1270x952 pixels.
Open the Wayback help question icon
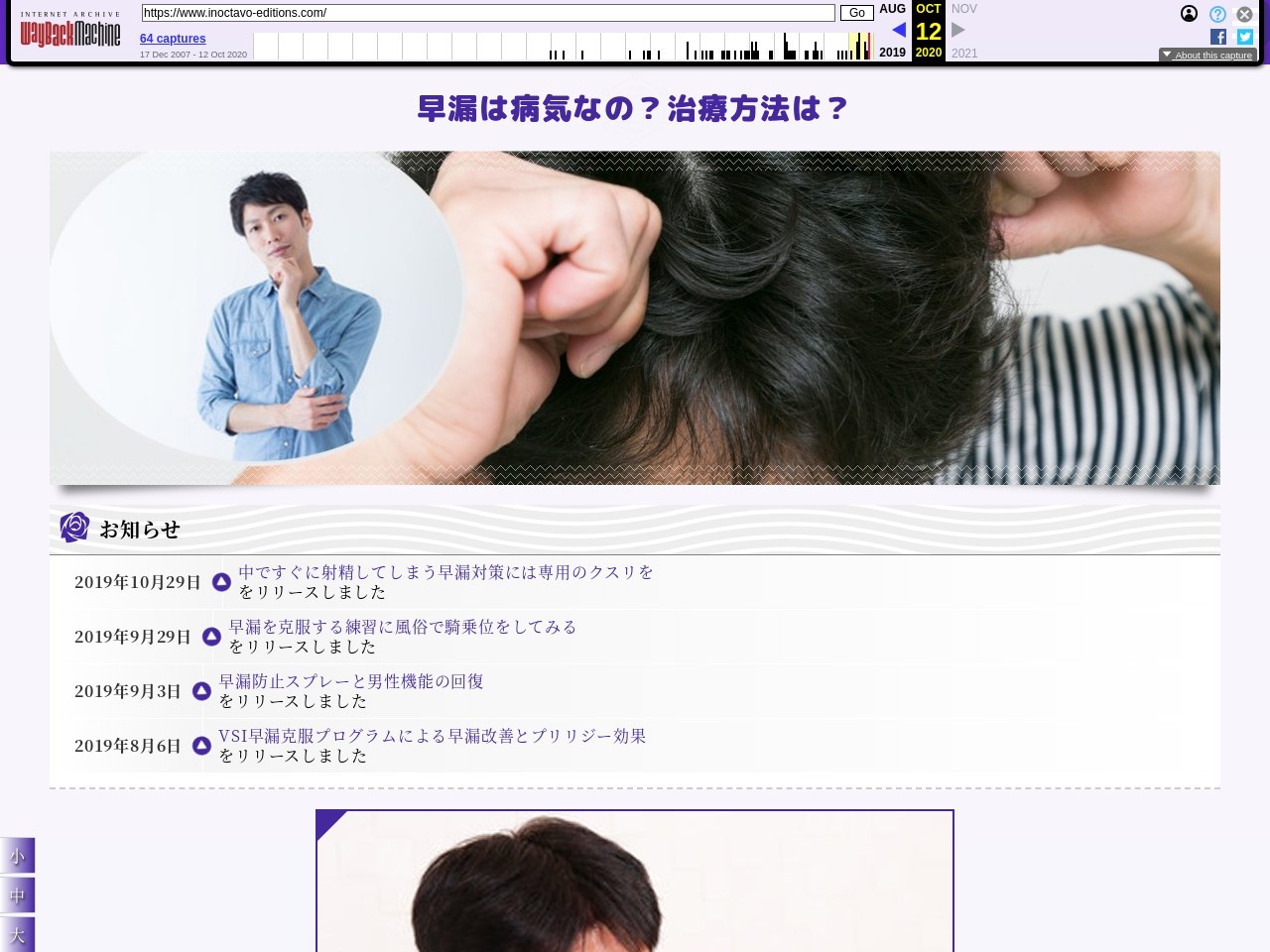pyautogui.click(x=1217, y=14)
